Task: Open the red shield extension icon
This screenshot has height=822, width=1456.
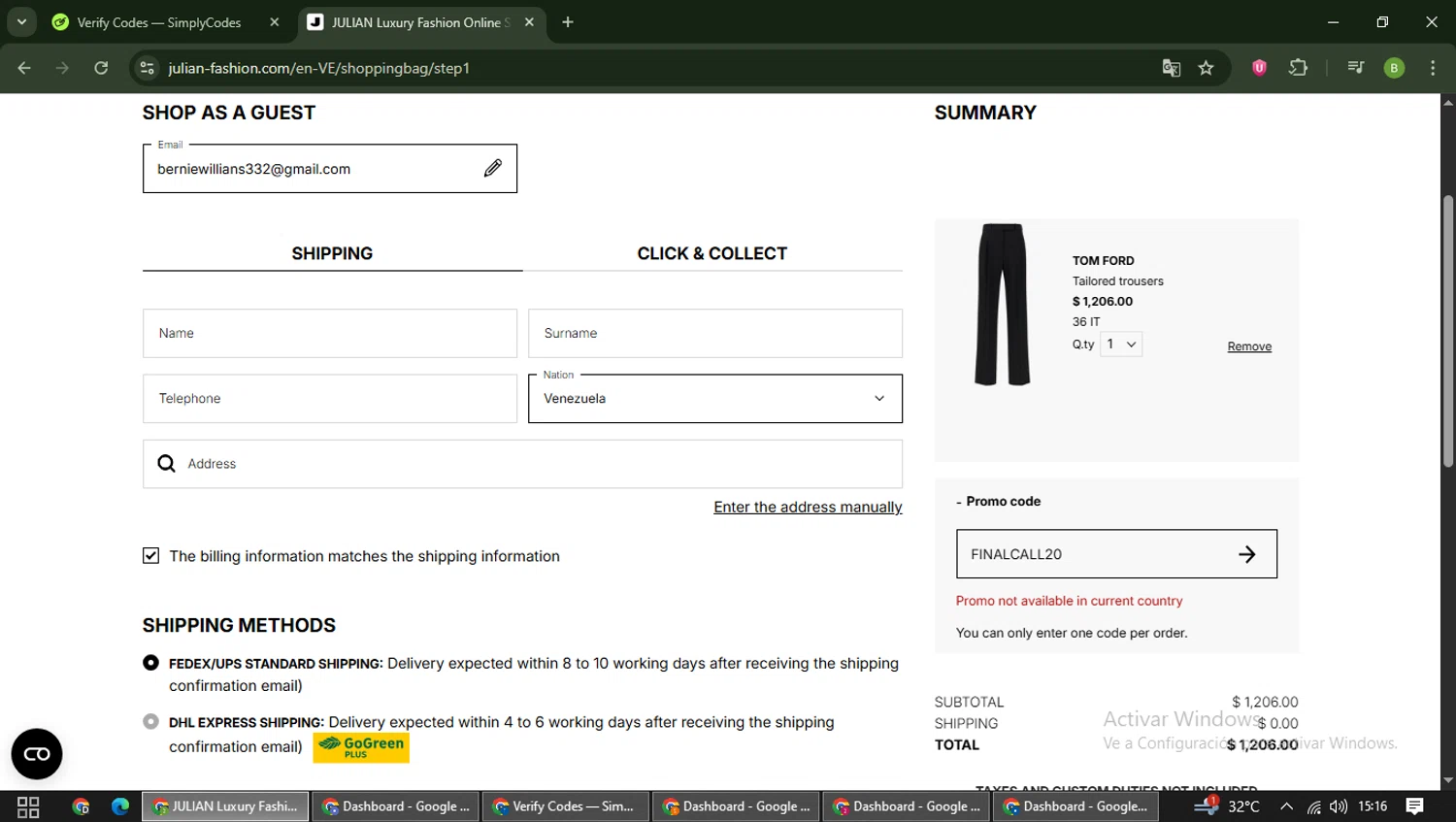Action: (x=1259, y=68)
